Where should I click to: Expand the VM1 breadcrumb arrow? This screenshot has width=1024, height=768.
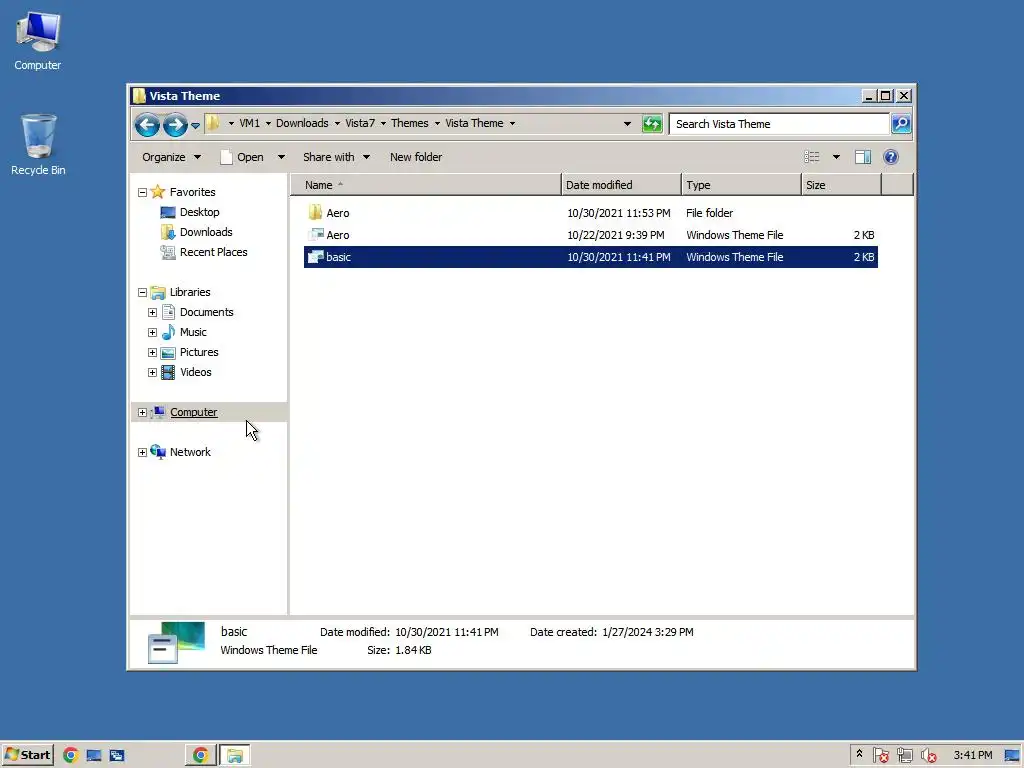pyautogui.click(x=268, y=123)
